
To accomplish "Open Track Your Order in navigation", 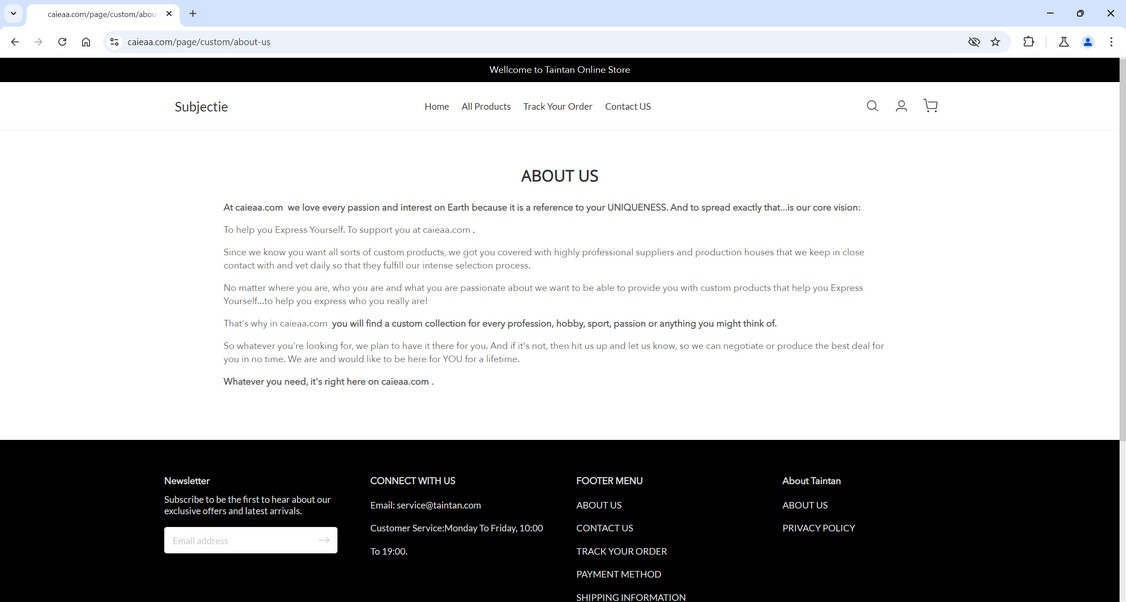I will [558, 106].
